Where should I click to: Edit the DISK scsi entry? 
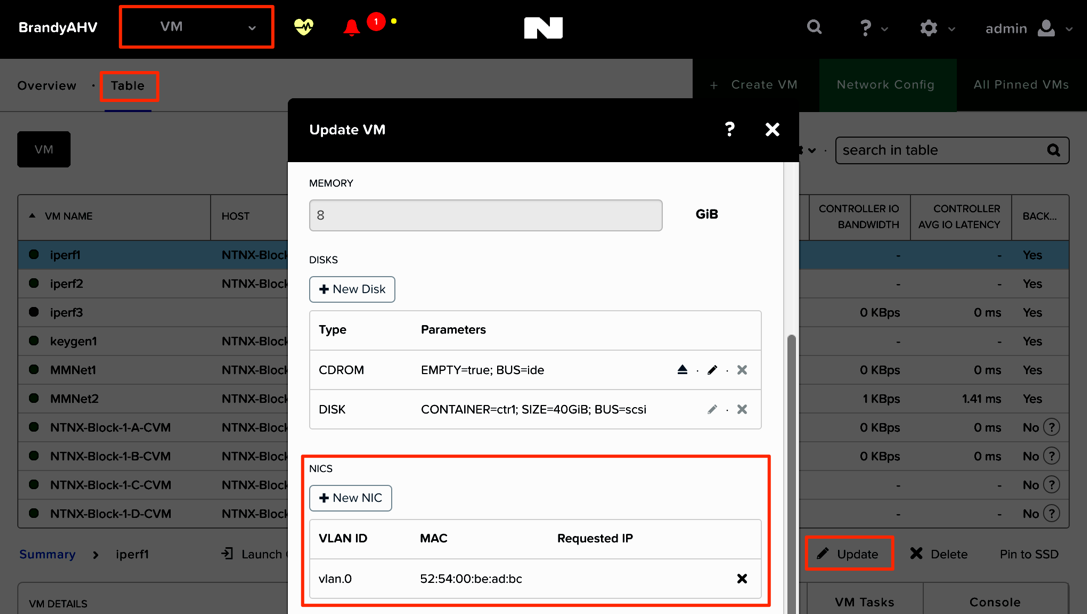712,409
